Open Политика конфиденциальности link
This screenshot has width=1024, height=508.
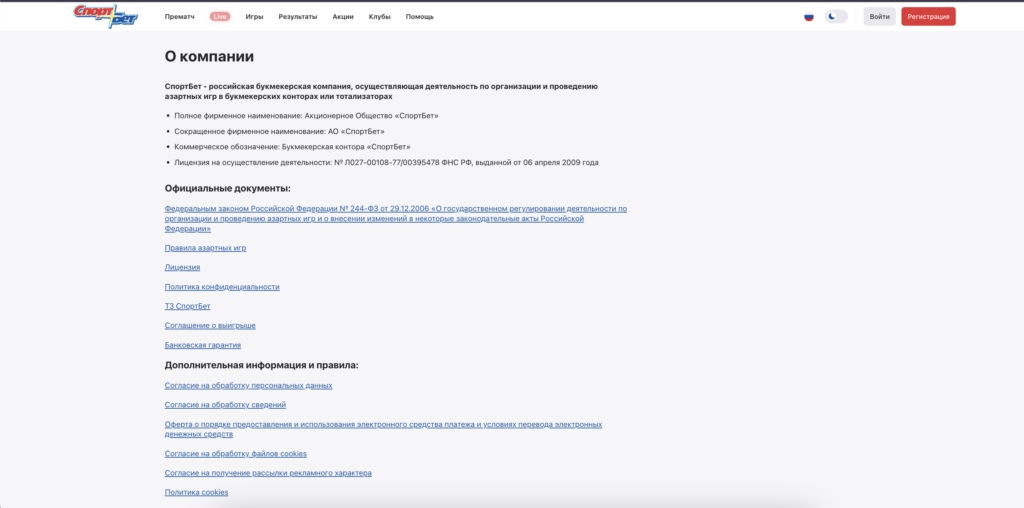coord(222,287)
